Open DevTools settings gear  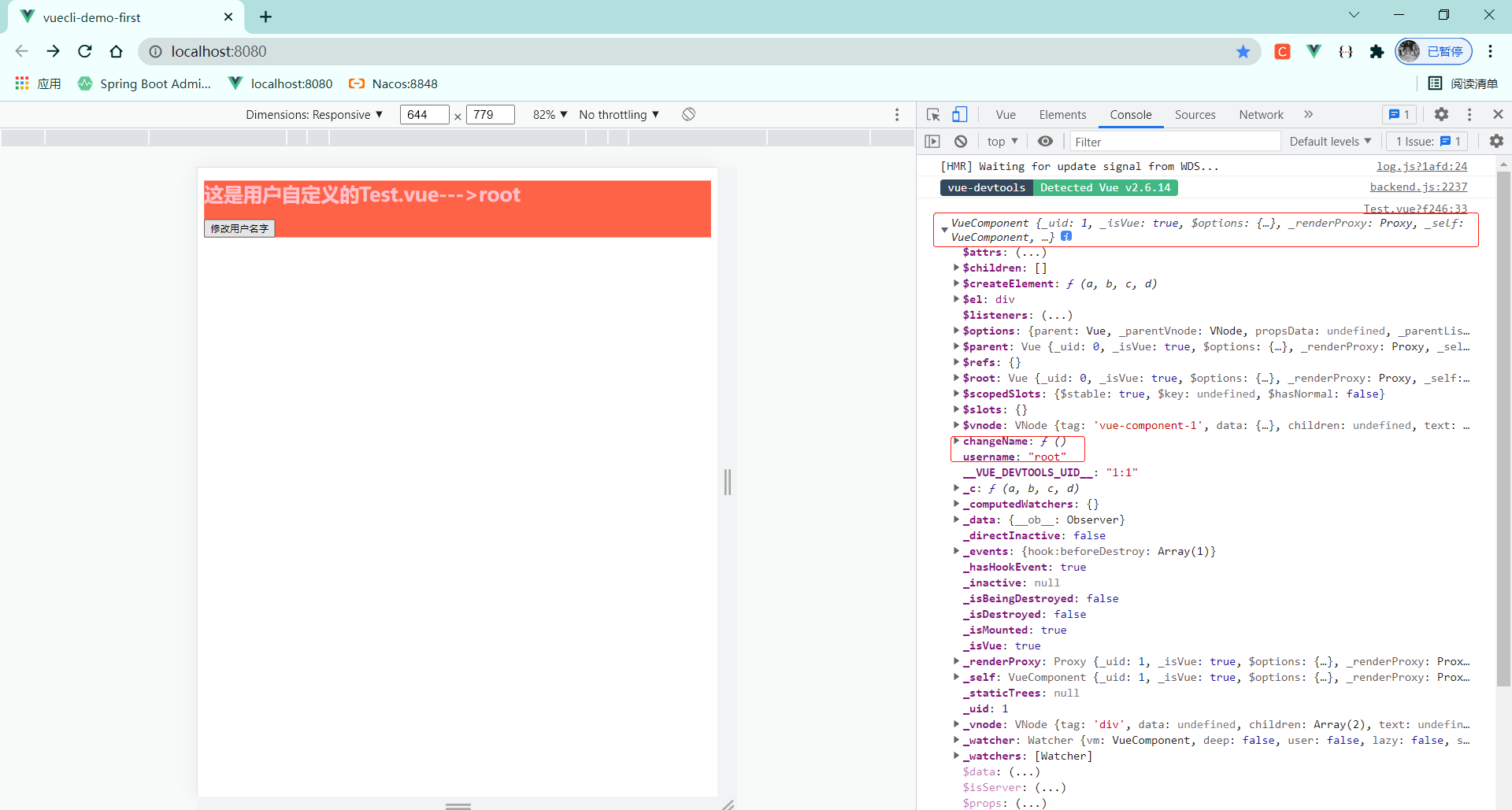click(x=1441, y=115)
